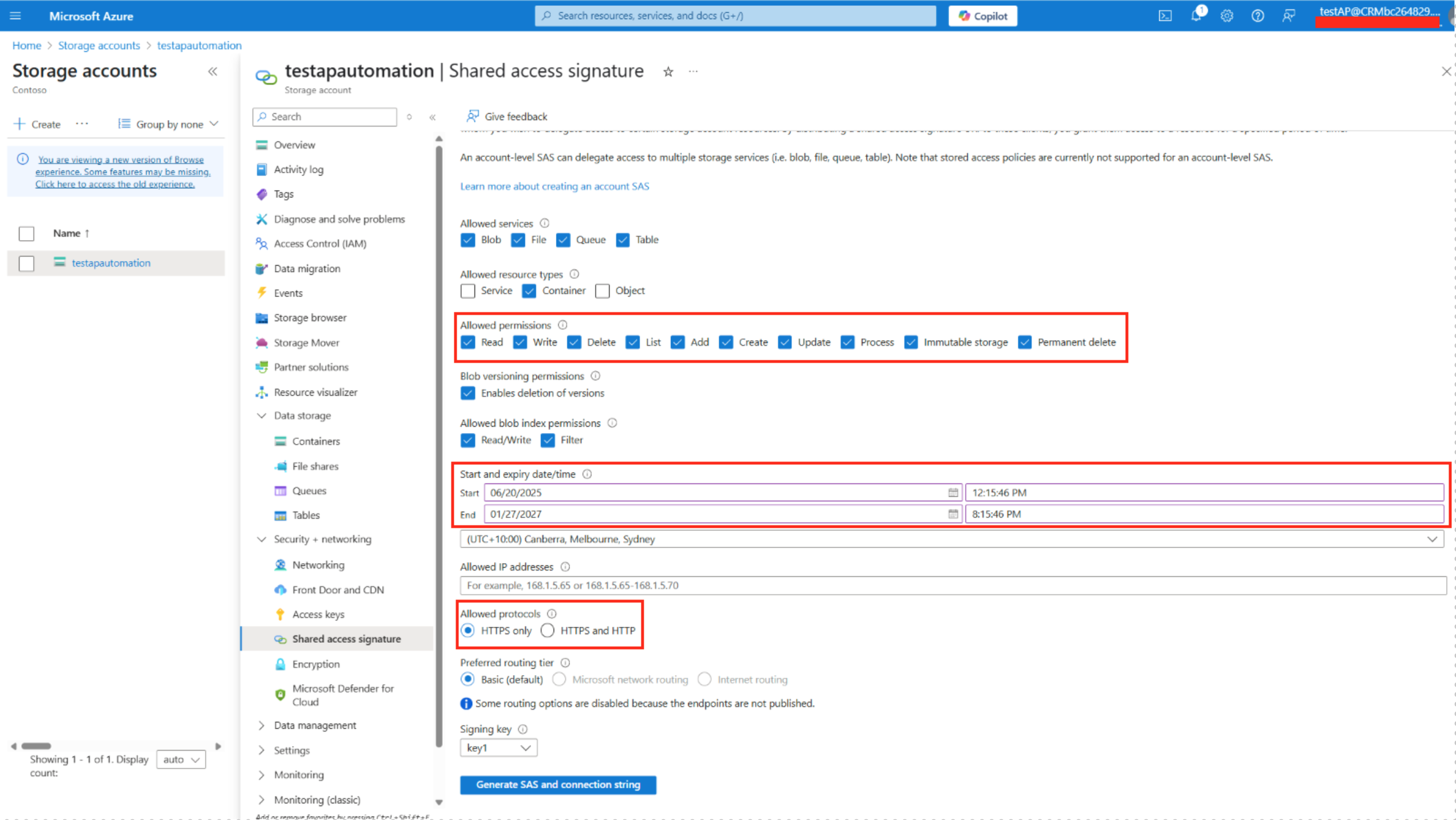Open Cloud Shell icon in top bar

point(1165,16)
